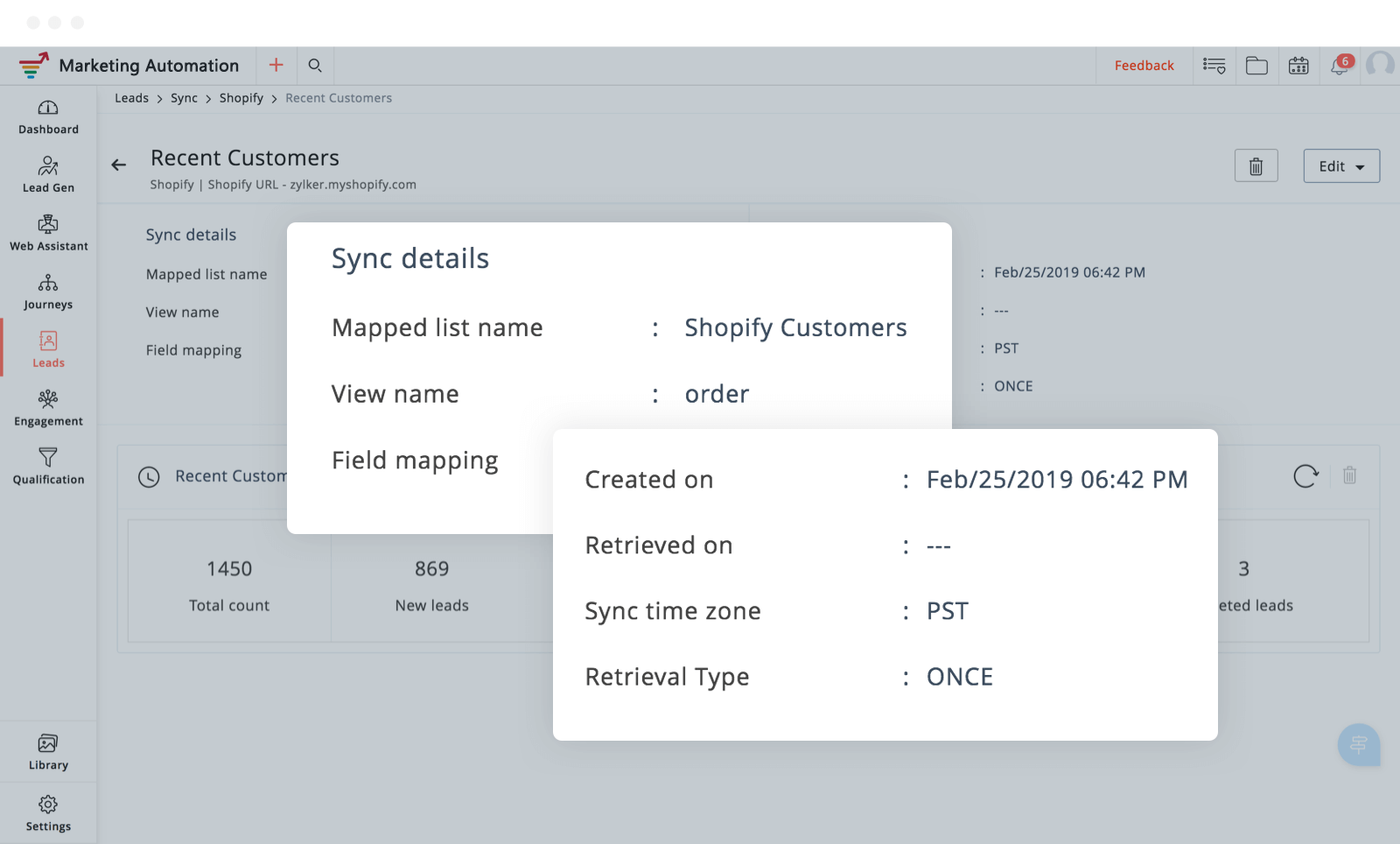Viewport: 1400px width, 844px height.
Task: Click the plus add-new icon in header
Action: [x=276, y=65]
